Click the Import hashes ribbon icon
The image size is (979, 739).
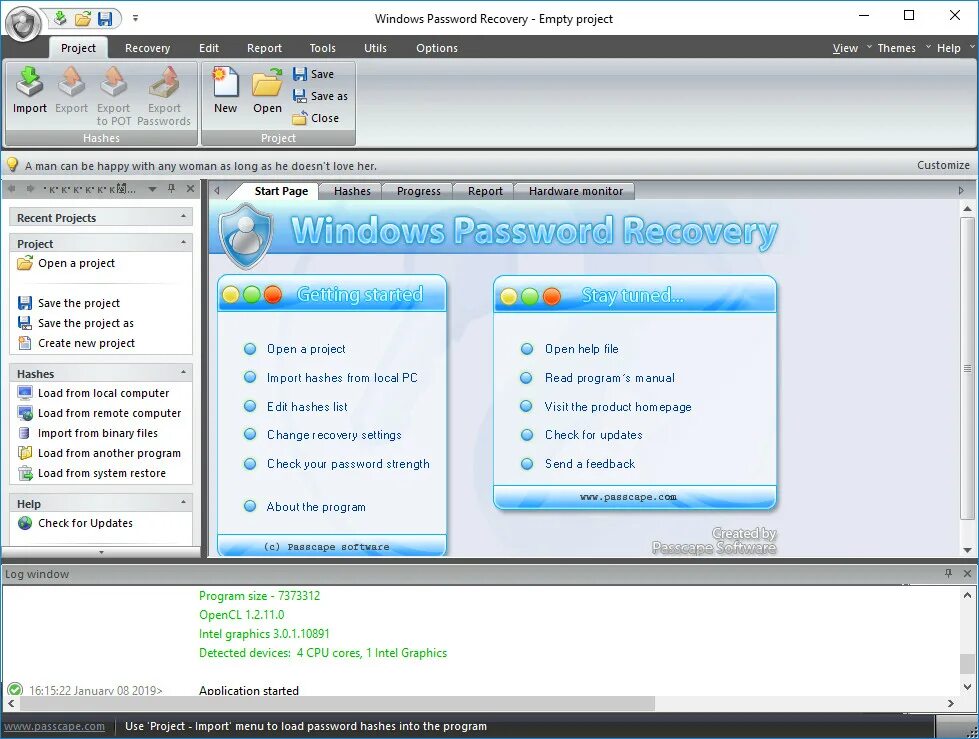click(29, 91)
